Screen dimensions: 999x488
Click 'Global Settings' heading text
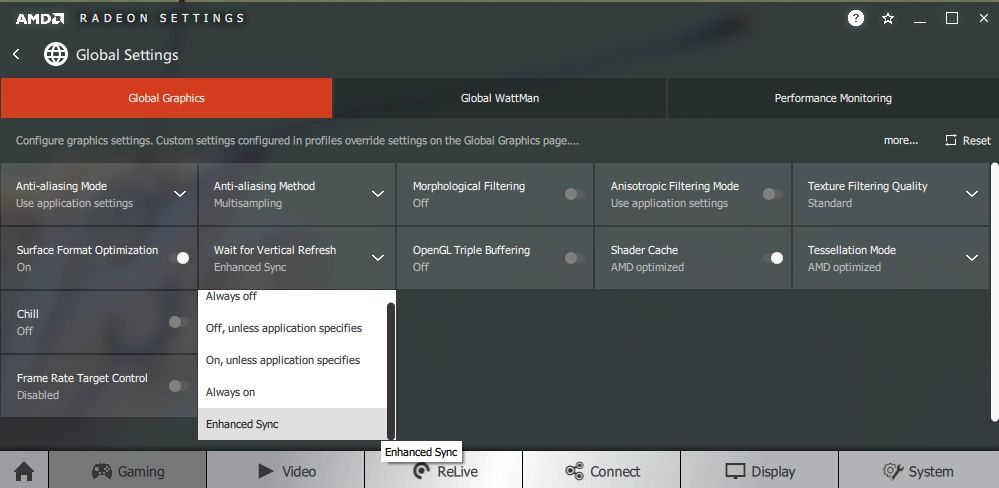(x=127, y=55)
